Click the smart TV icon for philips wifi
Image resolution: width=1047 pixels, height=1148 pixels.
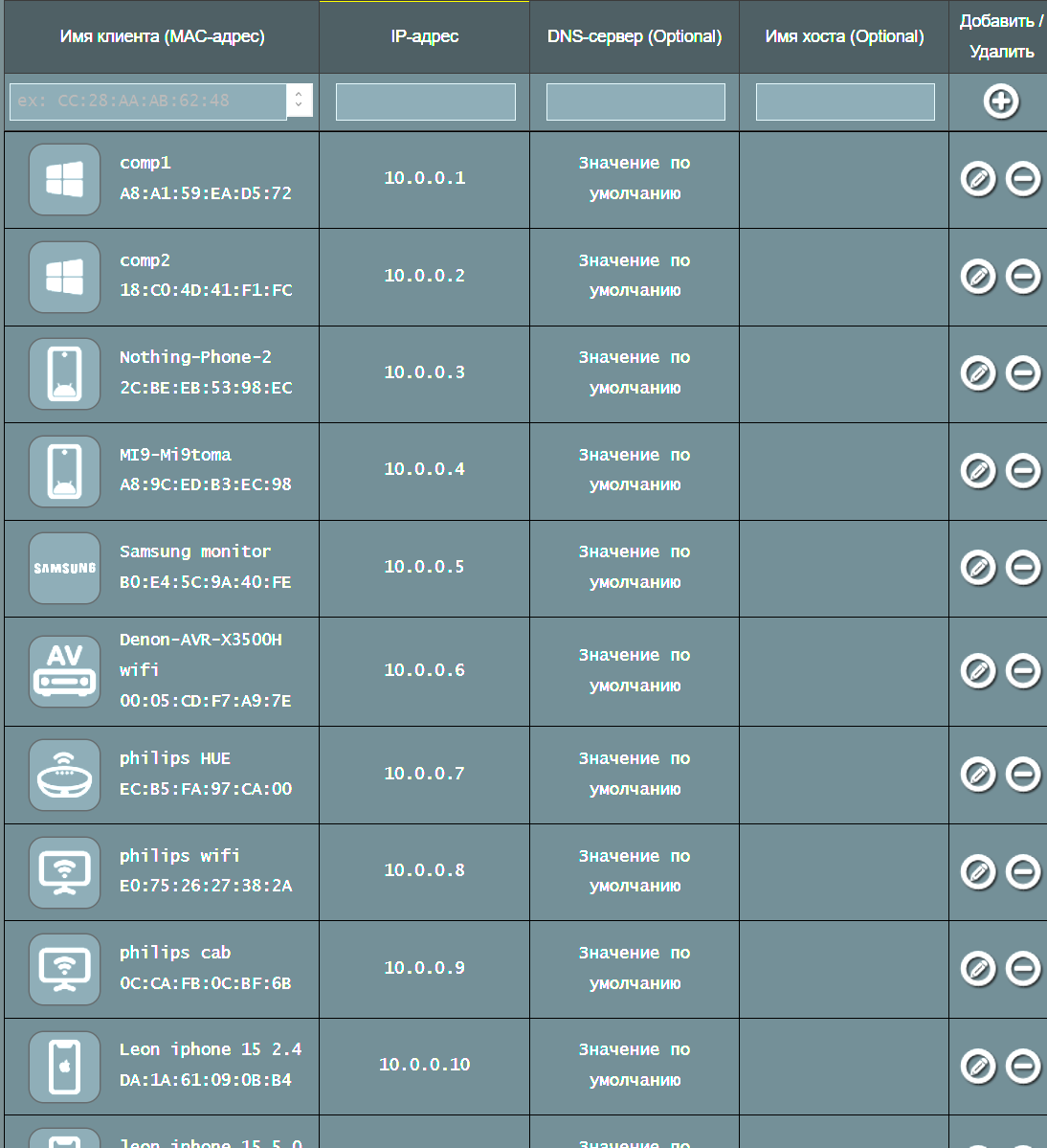(x=64, y=872)
